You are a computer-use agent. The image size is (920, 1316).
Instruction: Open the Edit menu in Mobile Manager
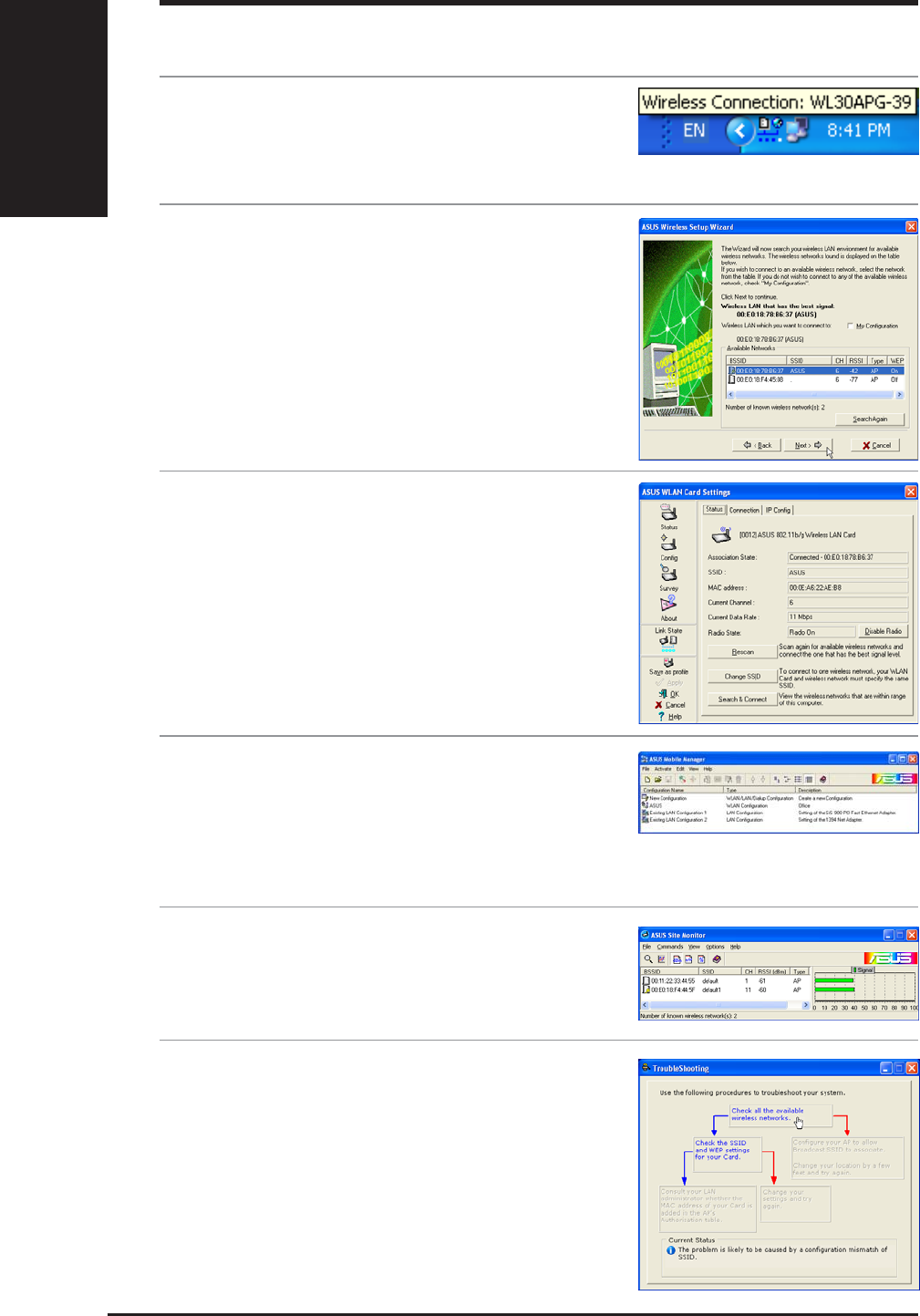tap(680, 769)
